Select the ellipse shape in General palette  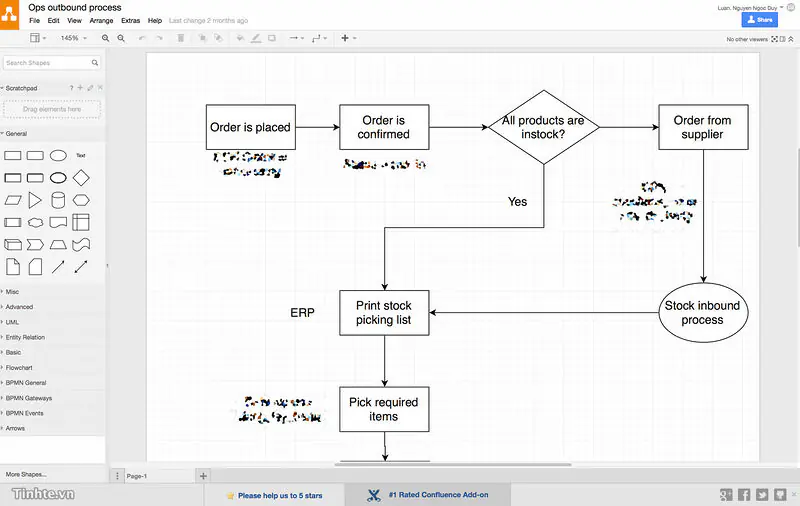58,156
